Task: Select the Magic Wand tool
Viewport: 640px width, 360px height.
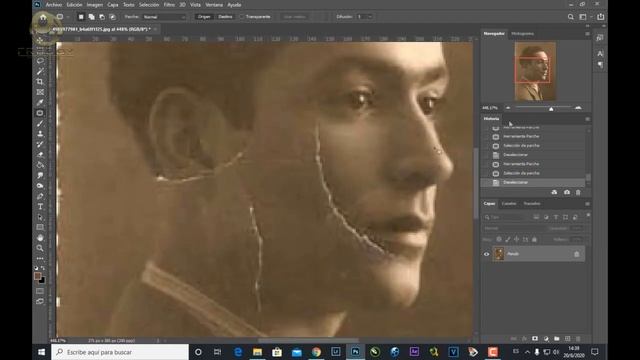Action: click(x=40, y=71)
